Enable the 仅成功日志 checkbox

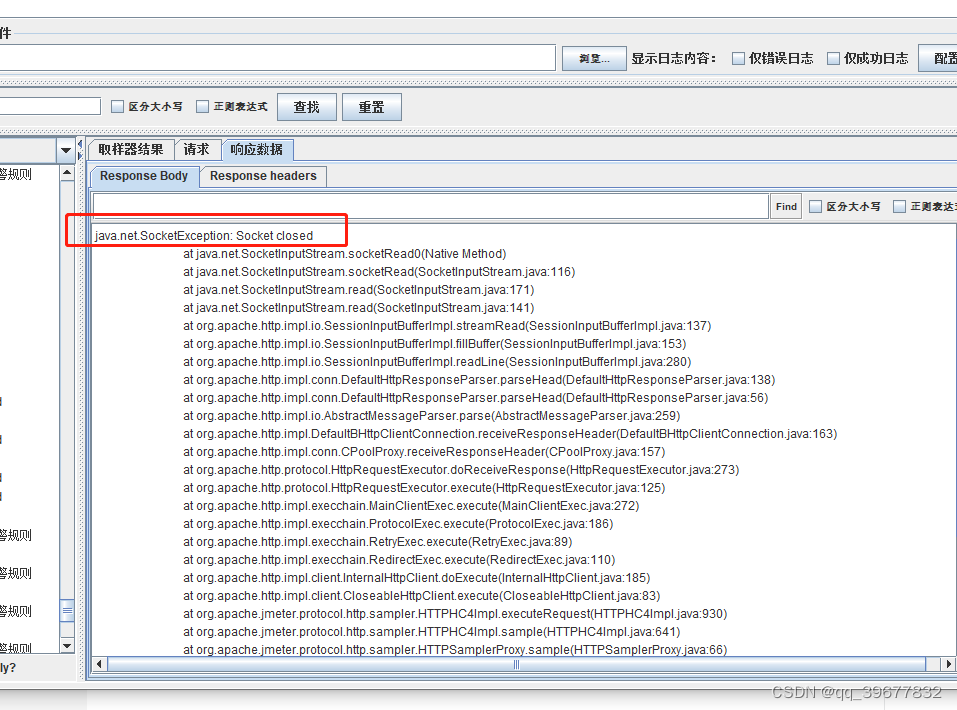pyautogui.click(x=833, y=59)
